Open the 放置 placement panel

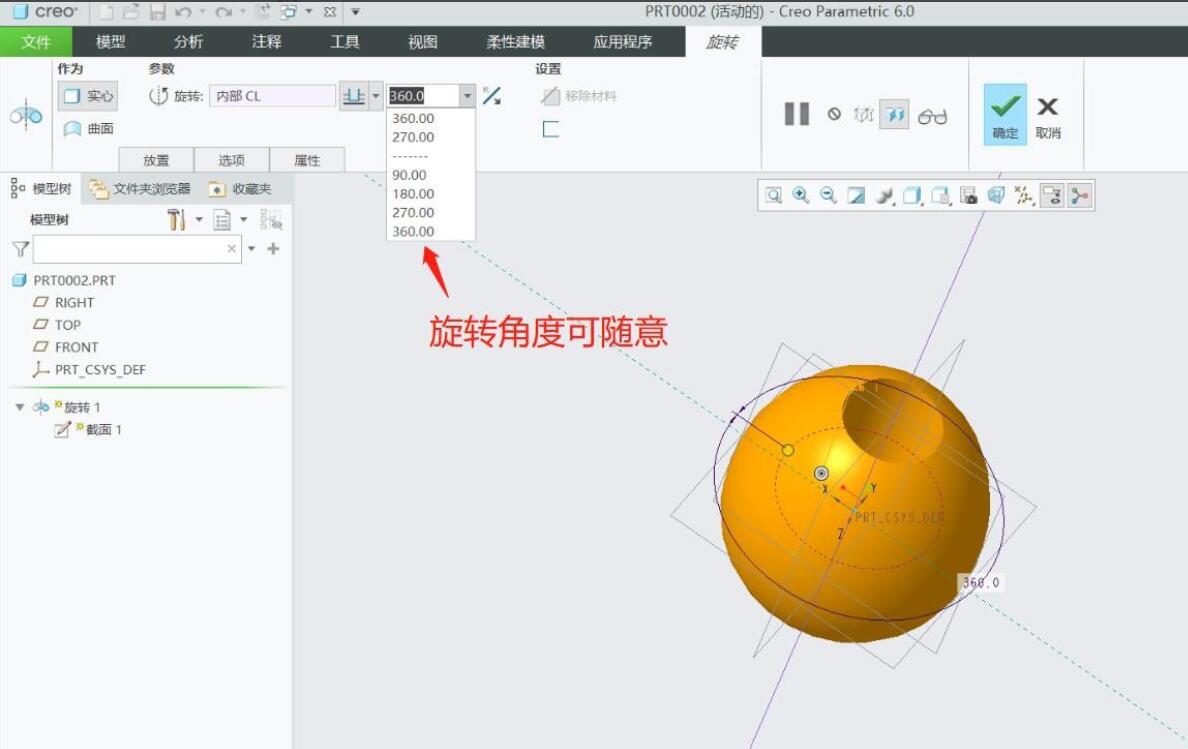coord(156,160)
